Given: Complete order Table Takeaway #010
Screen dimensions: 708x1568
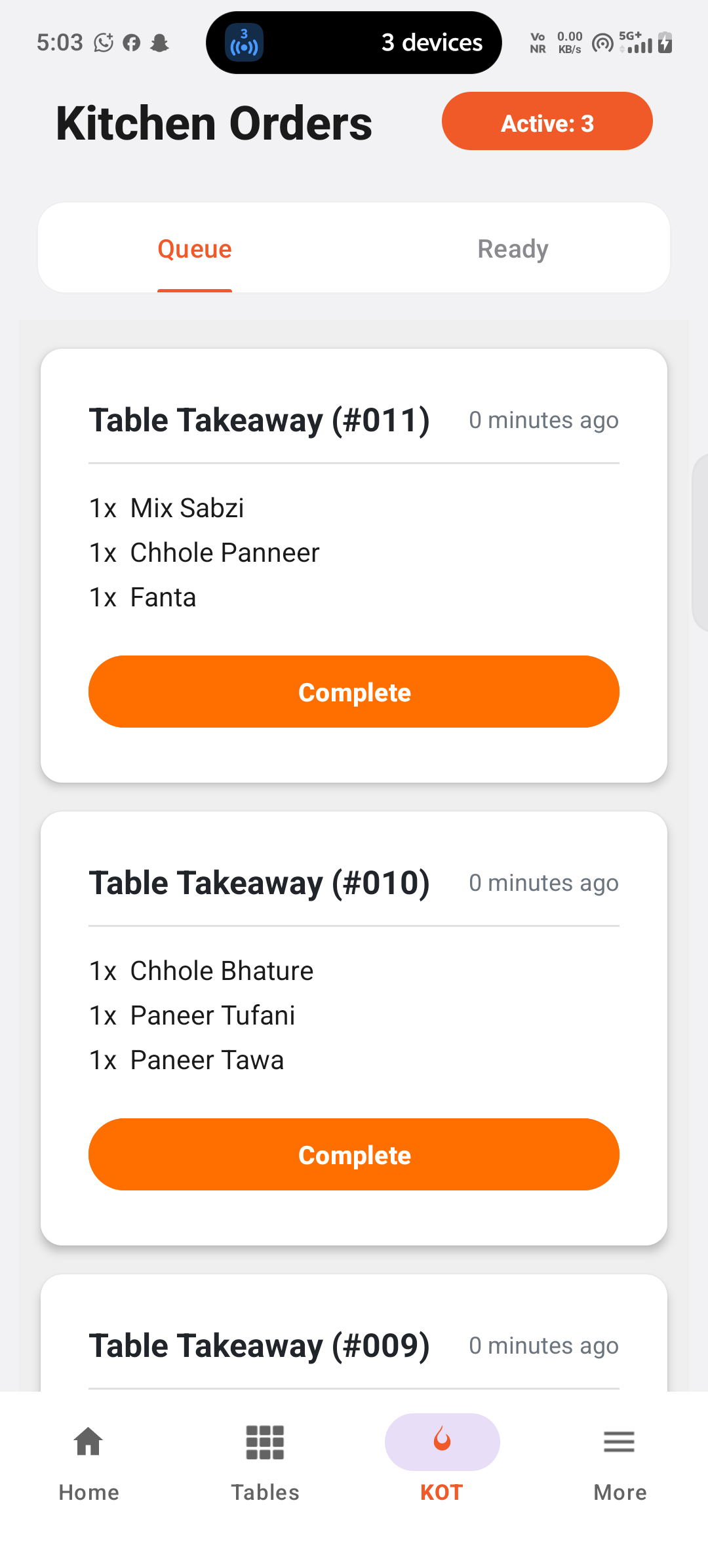Looking at the screenshot, I should point(354,1155).
